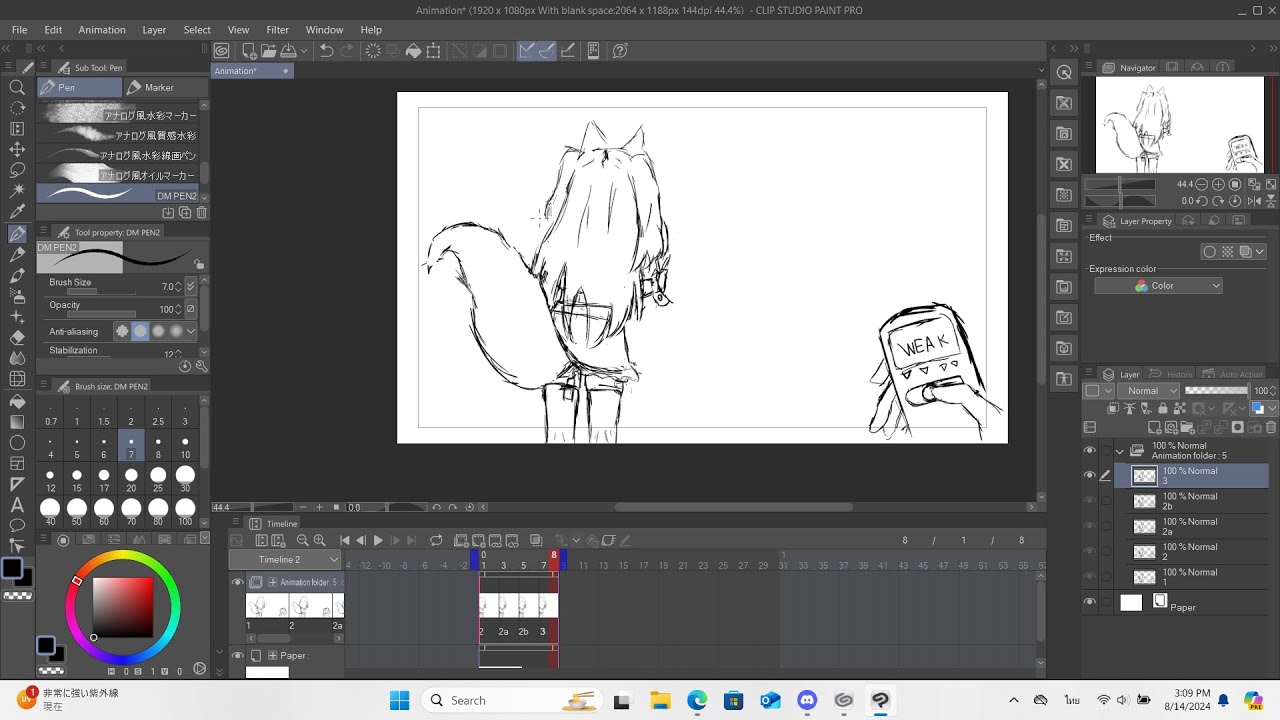The width and height of the screenshot is (1280, 720).
Task: Open Discord from the Windows taskbar
Action: pyautogui.click(x=806, y=700)
